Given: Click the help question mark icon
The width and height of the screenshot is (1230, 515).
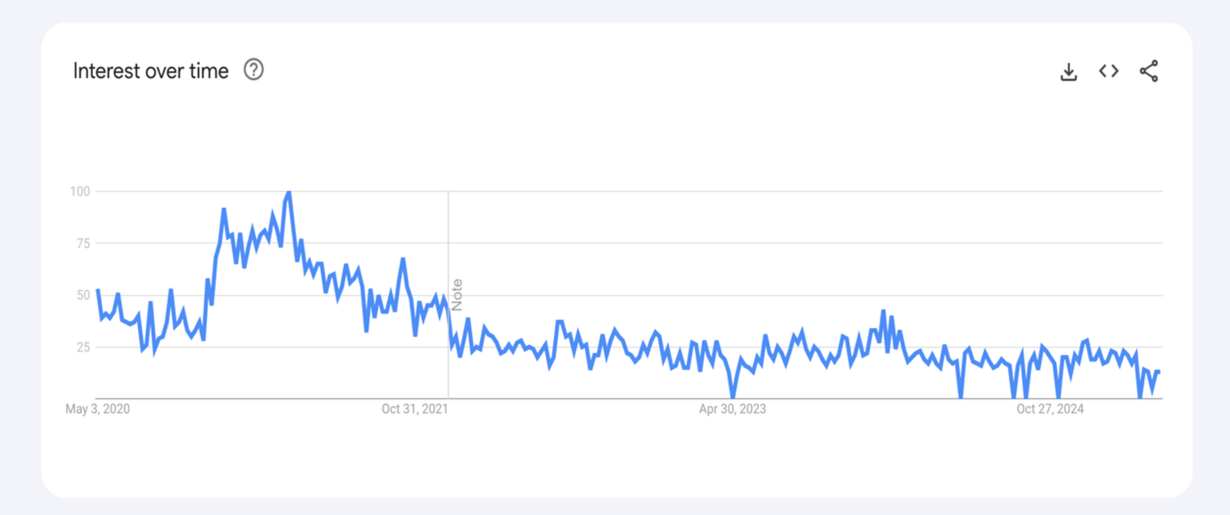Looking at the screenshot, I should tap(254, 70).
